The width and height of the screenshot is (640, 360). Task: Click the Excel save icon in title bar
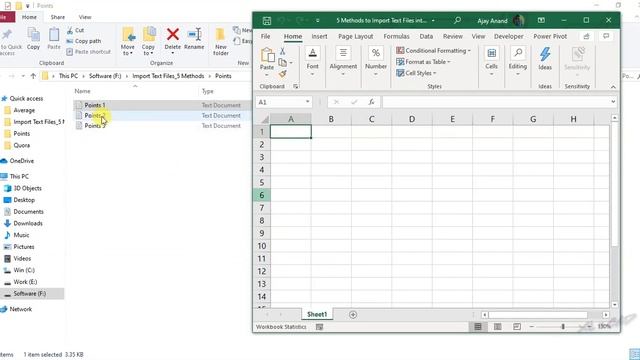click(267, 20)
